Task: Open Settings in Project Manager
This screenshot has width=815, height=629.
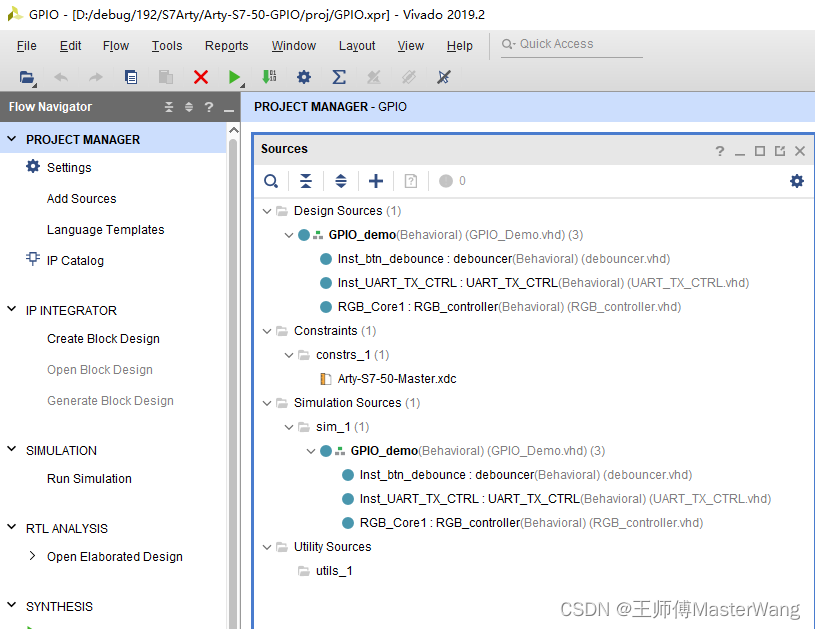Action: [69, 167]
